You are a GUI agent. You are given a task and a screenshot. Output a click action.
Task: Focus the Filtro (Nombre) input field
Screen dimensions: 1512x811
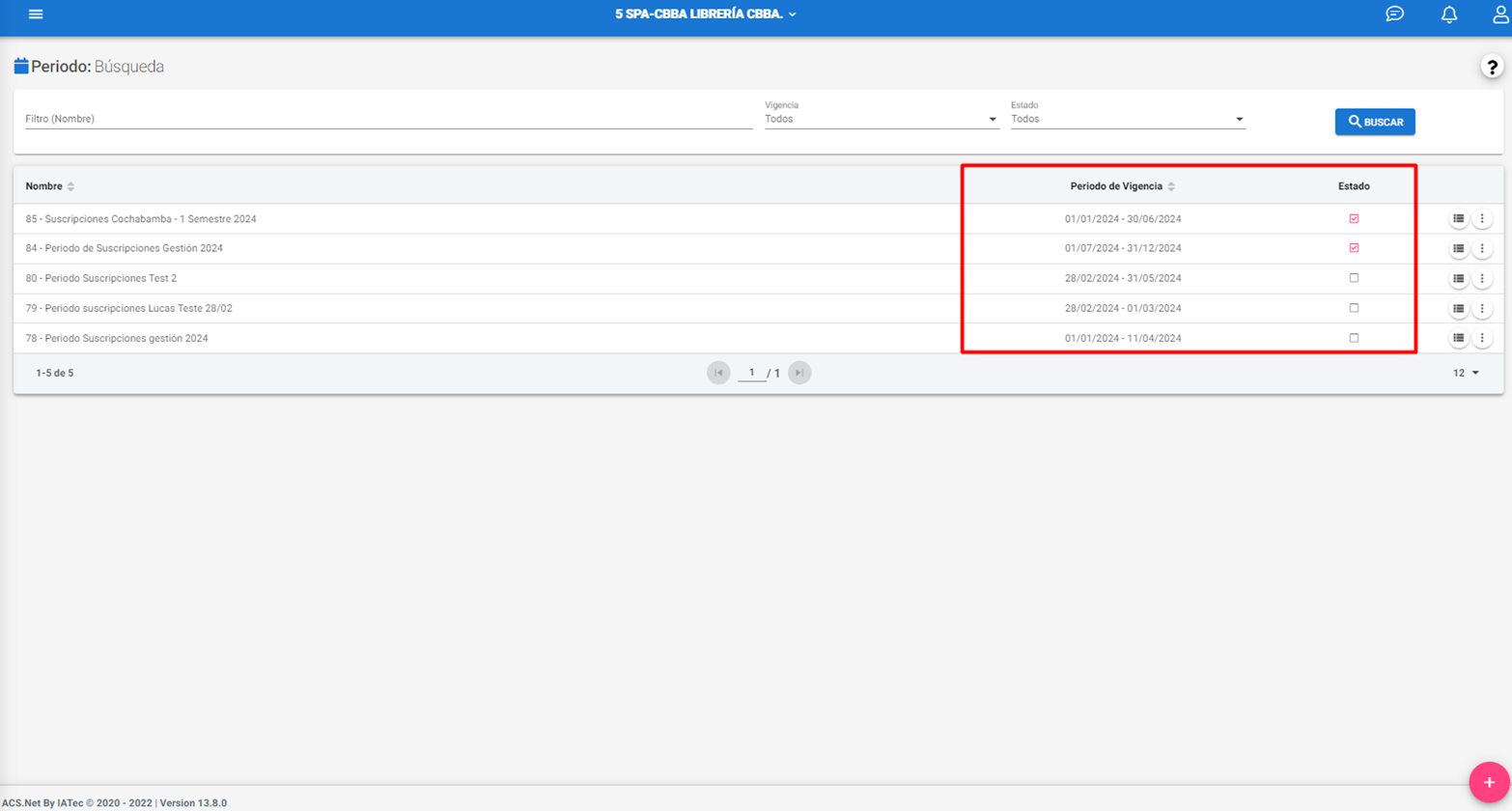click(x=389, y=119)
